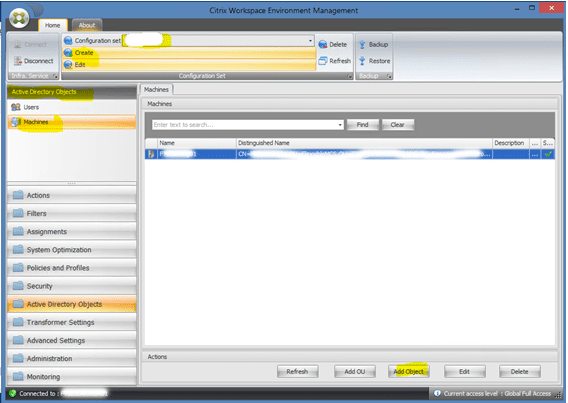Open Policies and Profiles section
The image size is (568, 403).
(72, 268)
